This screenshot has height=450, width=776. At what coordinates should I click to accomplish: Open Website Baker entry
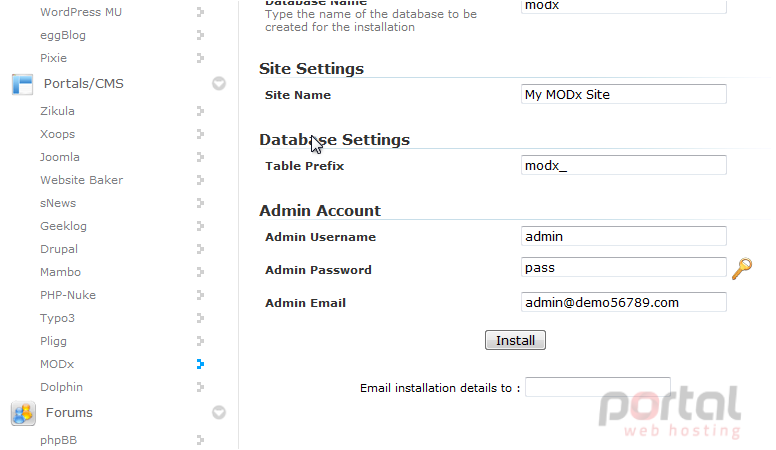tap(82, 180)
